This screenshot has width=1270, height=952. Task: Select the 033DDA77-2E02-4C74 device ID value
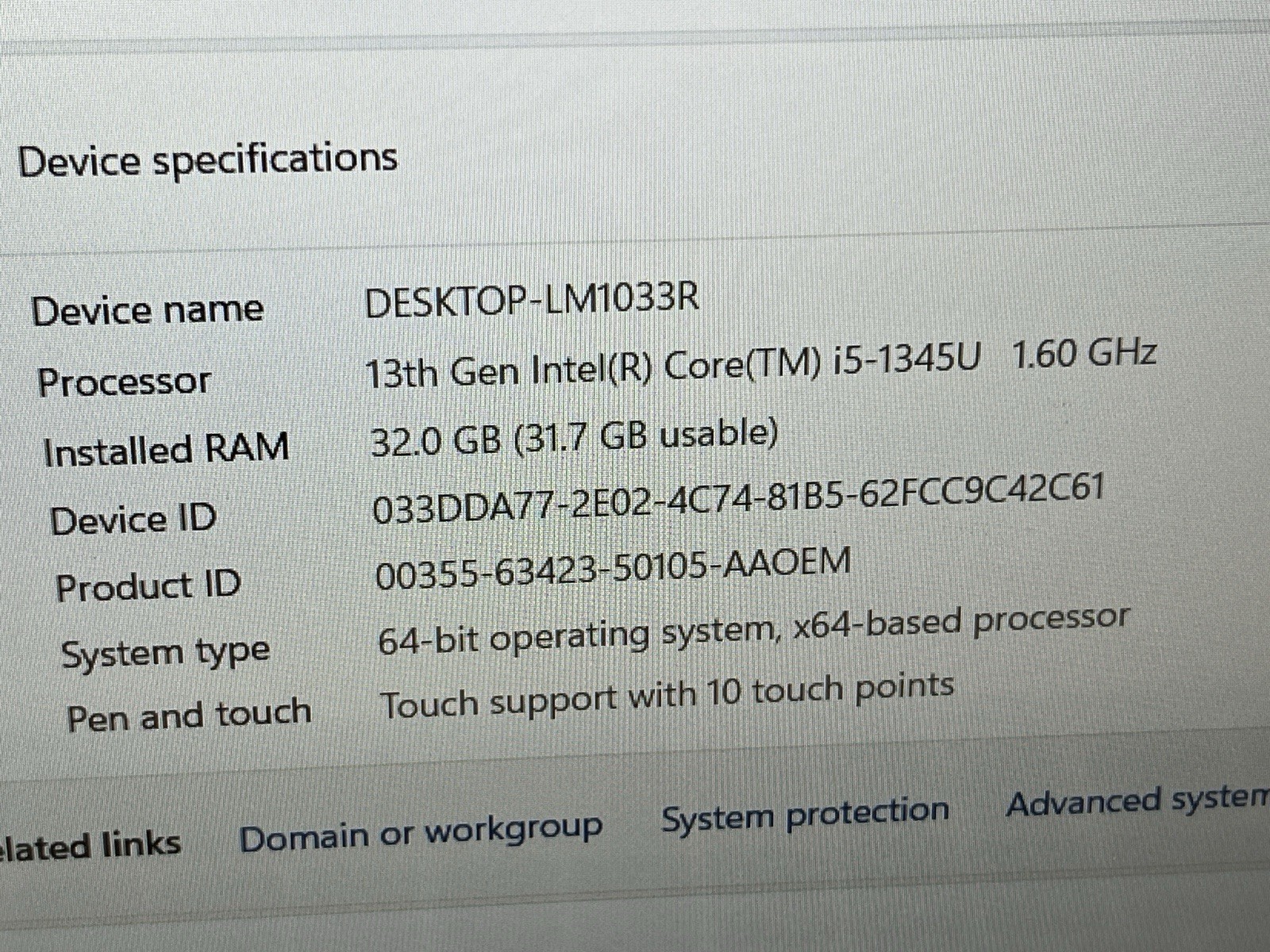tap(737, 500)
